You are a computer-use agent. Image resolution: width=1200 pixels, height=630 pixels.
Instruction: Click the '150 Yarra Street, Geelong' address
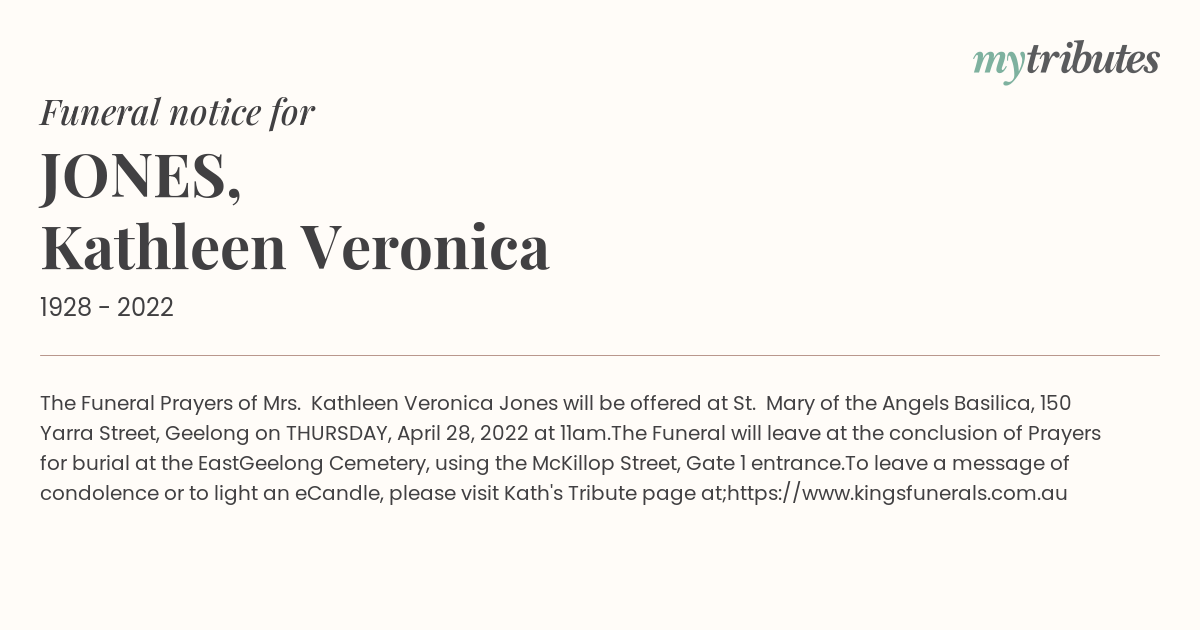click(x=556, y=418)
